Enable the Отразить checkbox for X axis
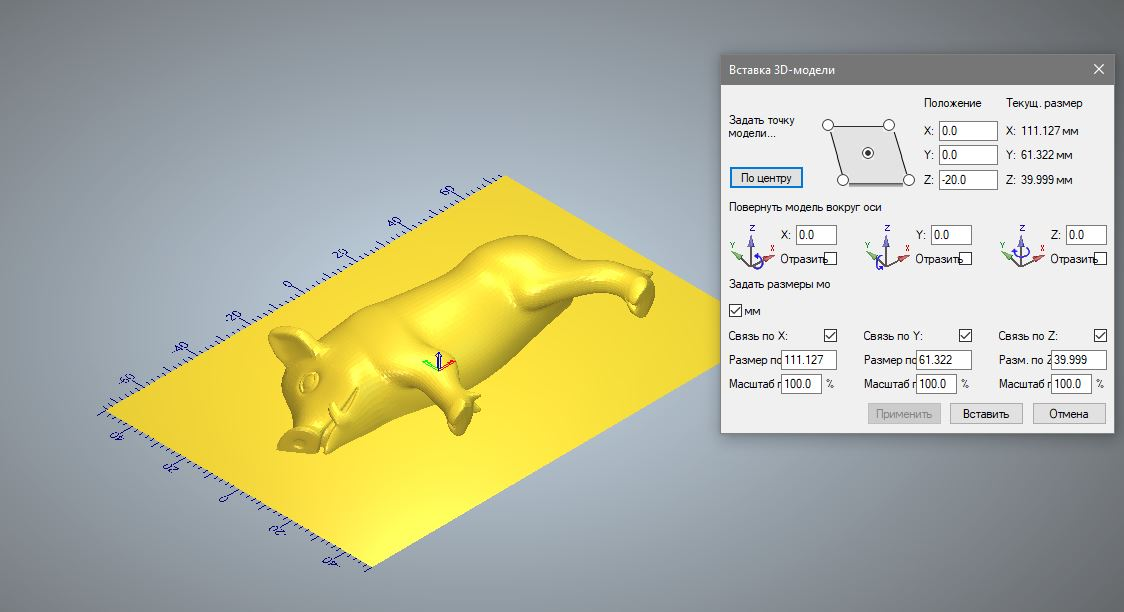 point(830,259)
